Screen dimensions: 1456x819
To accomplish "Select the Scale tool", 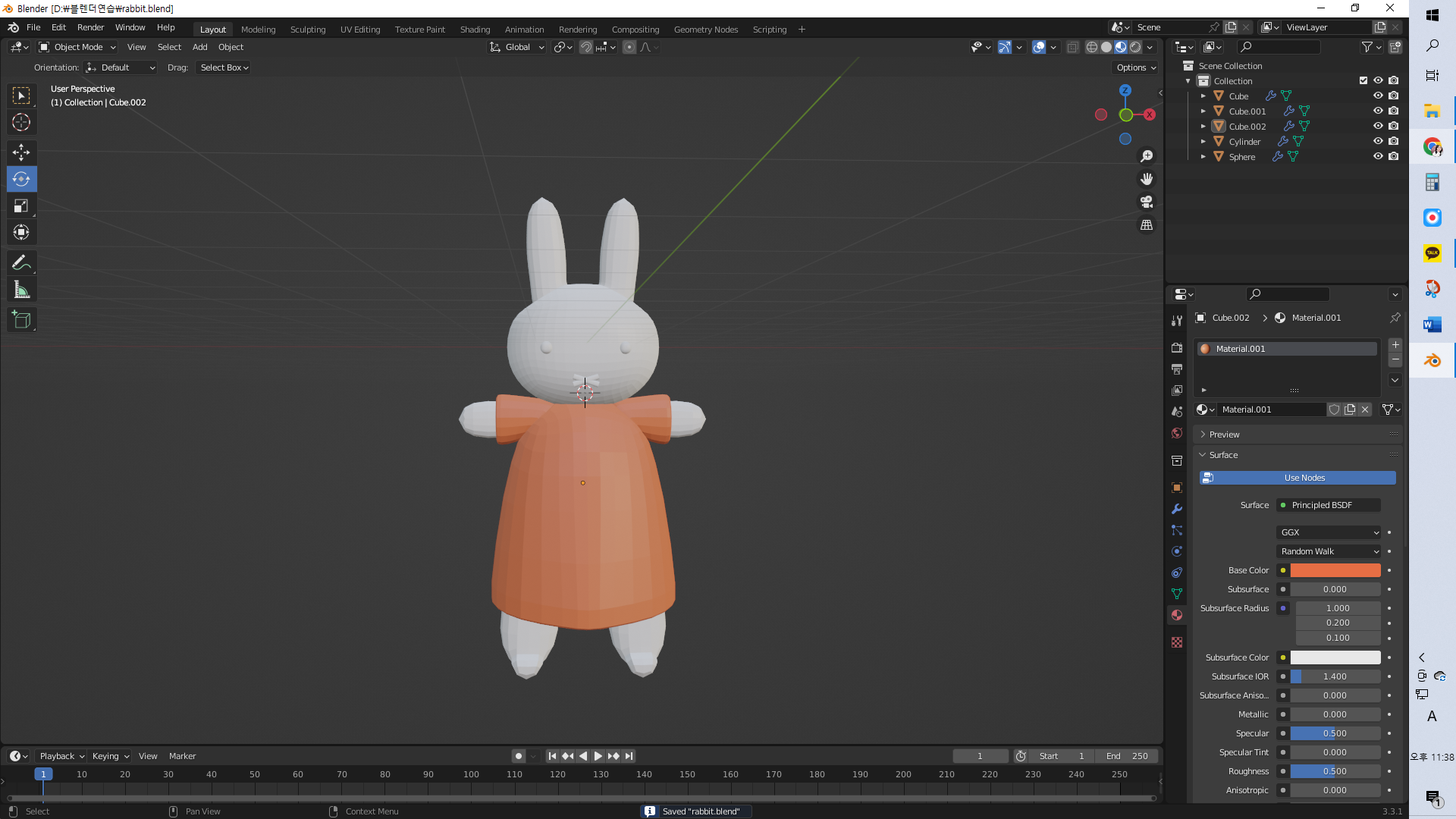I will (21, 206).
